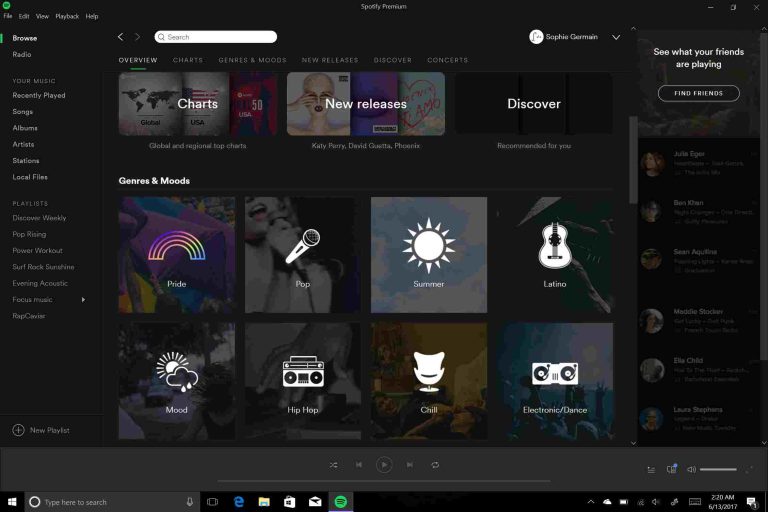Open Ben Khan friend activity avatar
Screen dimensions: 768x512
tap(652, 211)
